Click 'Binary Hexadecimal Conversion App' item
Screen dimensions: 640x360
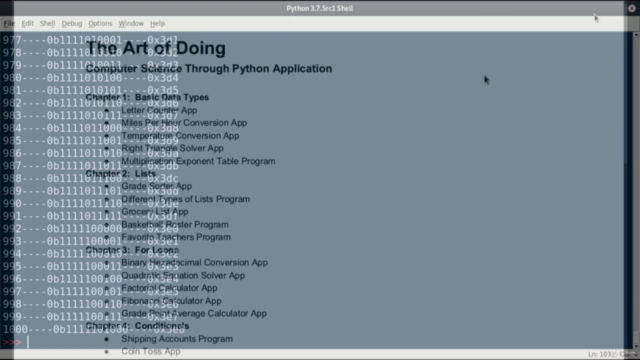[195, 262]
